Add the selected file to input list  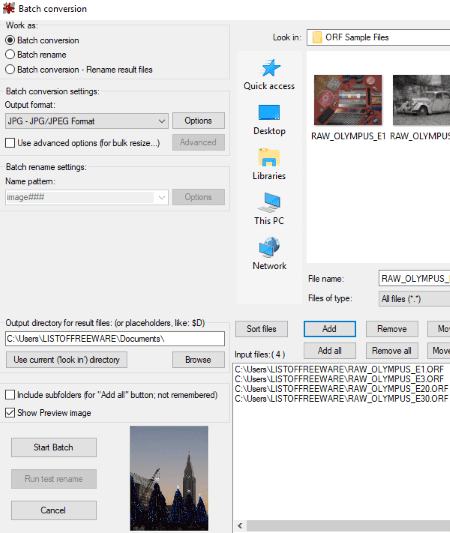[330, 329]
